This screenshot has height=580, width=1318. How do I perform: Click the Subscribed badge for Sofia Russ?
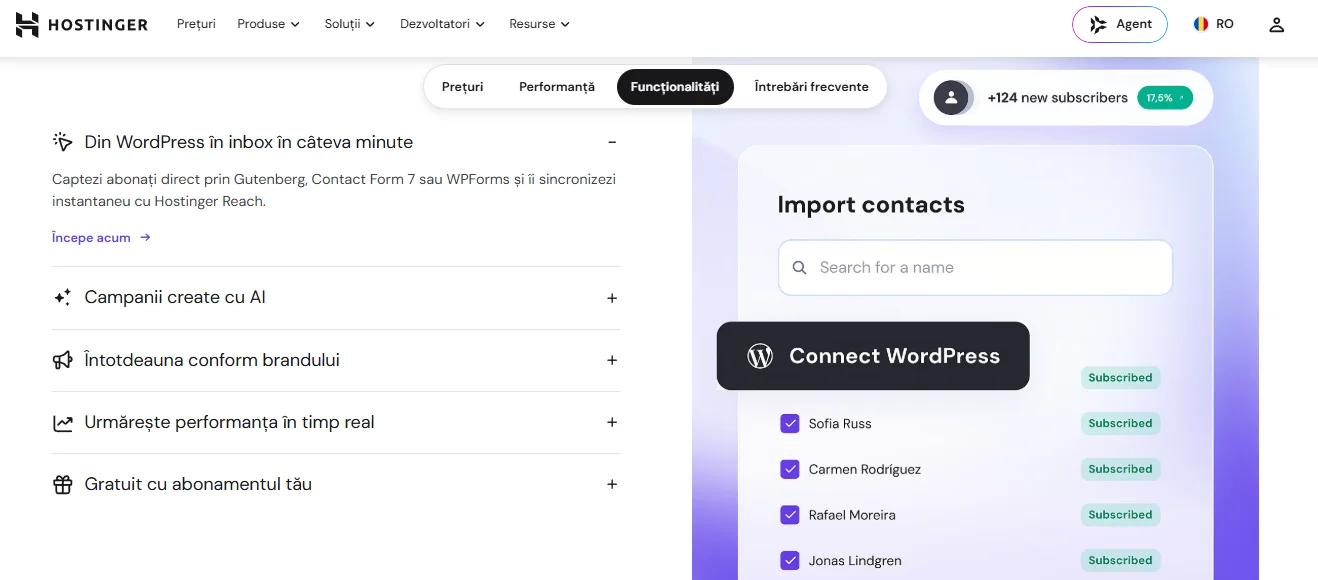[x=1120, y=423]
